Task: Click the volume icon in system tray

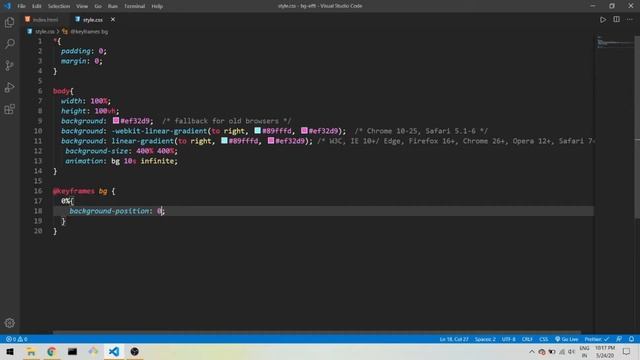Action: [x=571, y=351]
